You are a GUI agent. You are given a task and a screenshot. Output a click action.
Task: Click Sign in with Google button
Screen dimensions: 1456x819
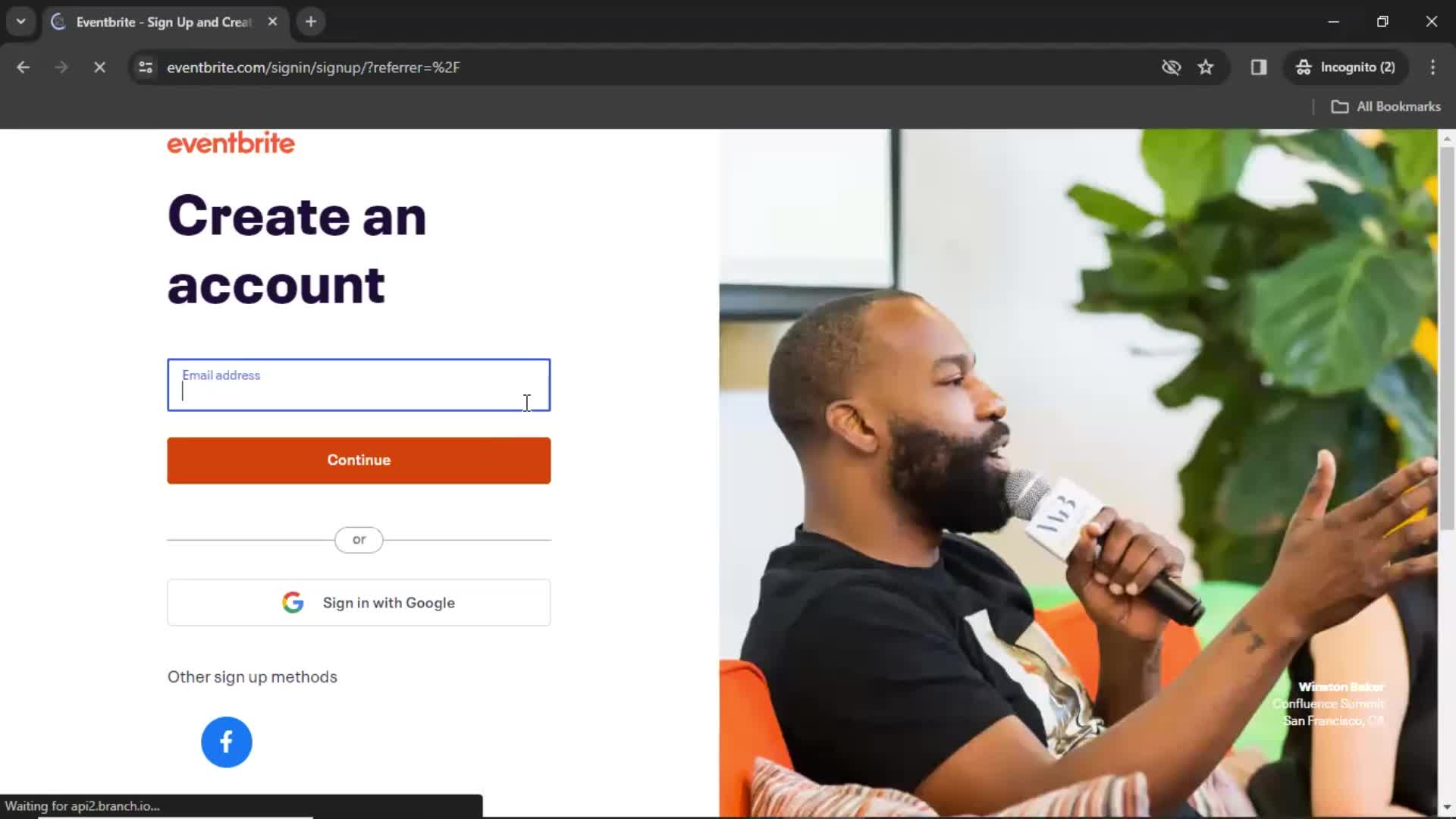359,602
